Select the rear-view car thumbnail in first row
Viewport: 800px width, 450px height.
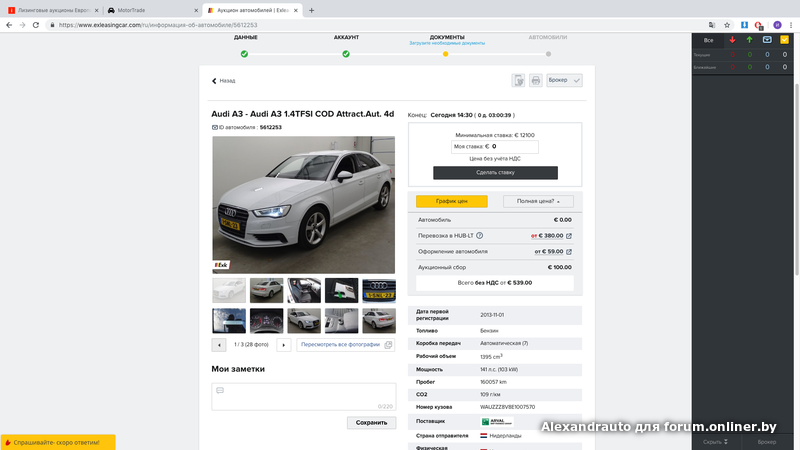pyautogui.click(x=266, y=290)
